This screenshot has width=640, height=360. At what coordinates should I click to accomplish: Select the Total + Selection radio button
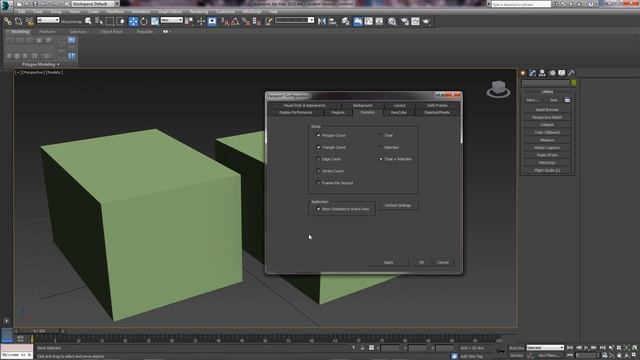click(x=381, y=159)
